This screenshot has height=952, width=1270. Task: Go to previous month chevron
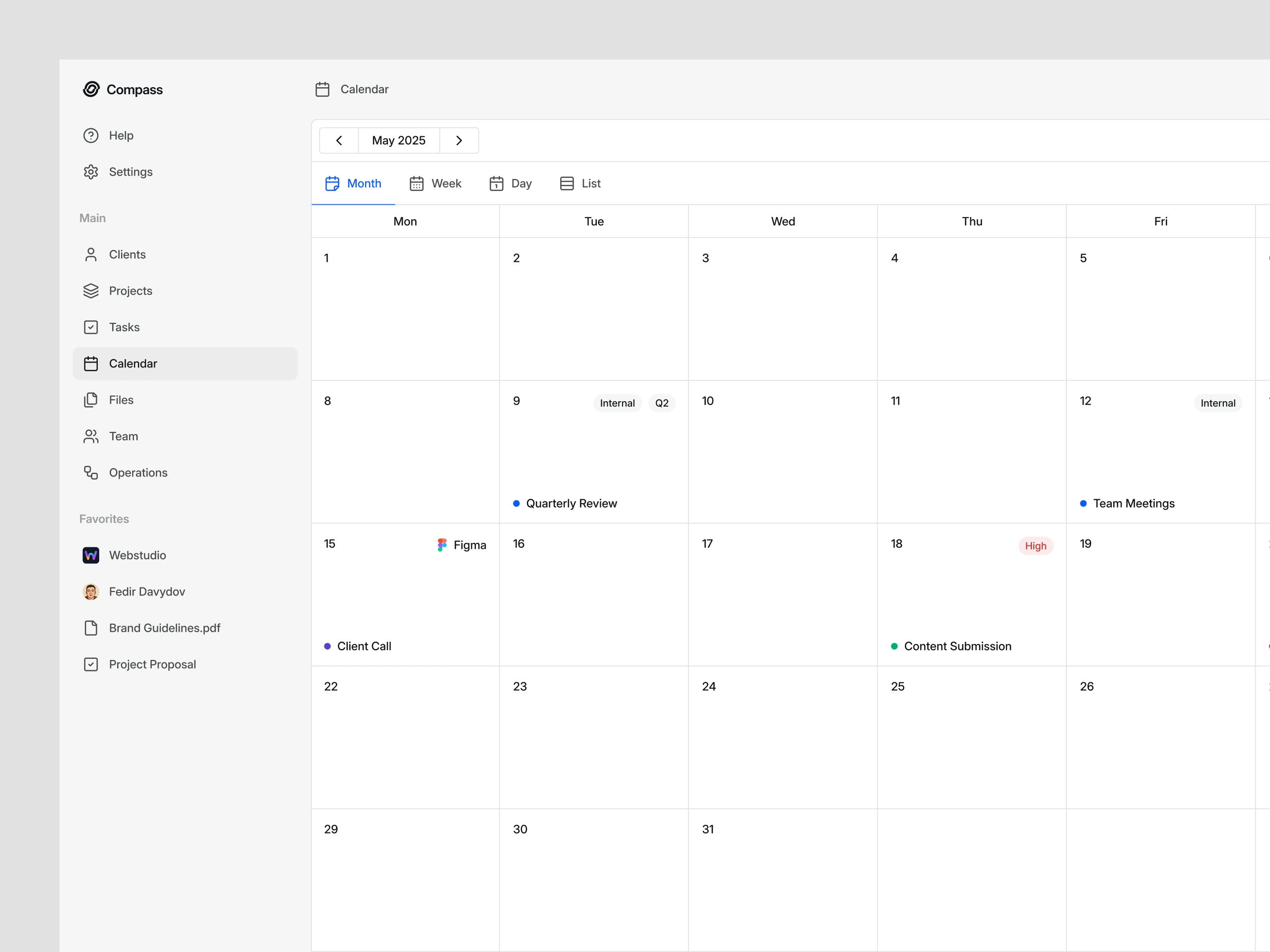coord(339,141)
